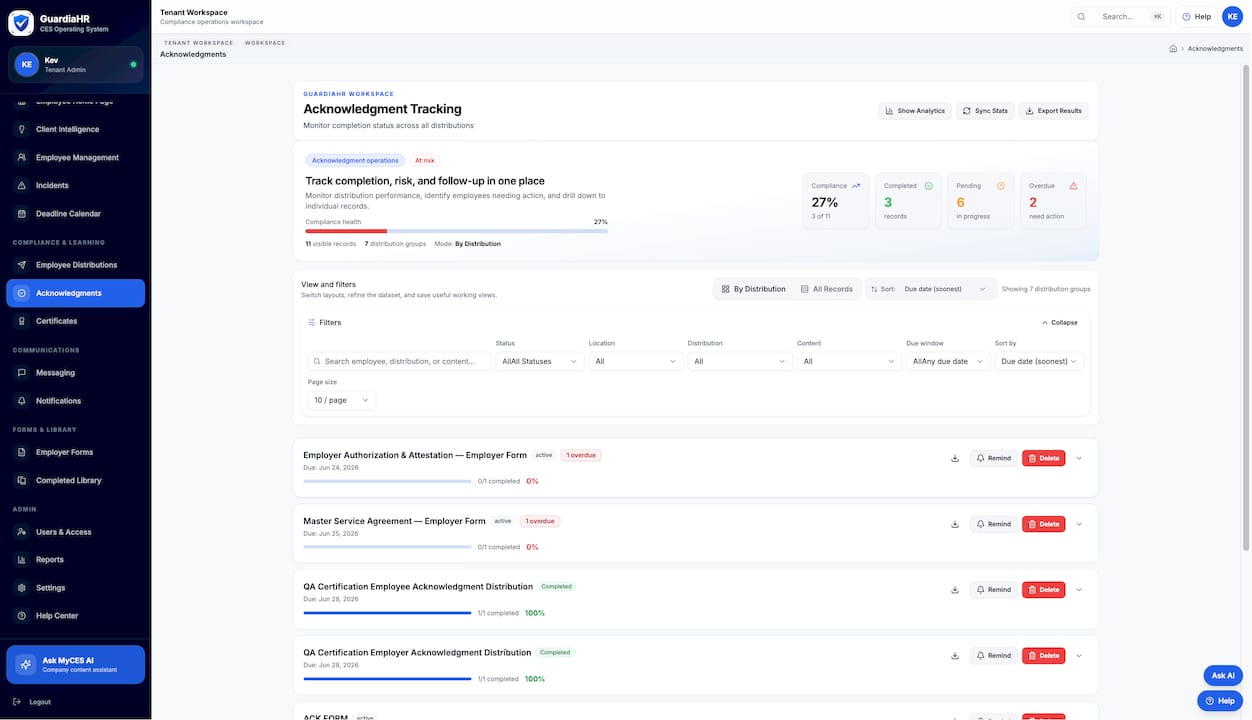Download QA Certification Employee Acknowledgment Distribution
Viewport: 1252px width, 720px height.
point(955,590)
